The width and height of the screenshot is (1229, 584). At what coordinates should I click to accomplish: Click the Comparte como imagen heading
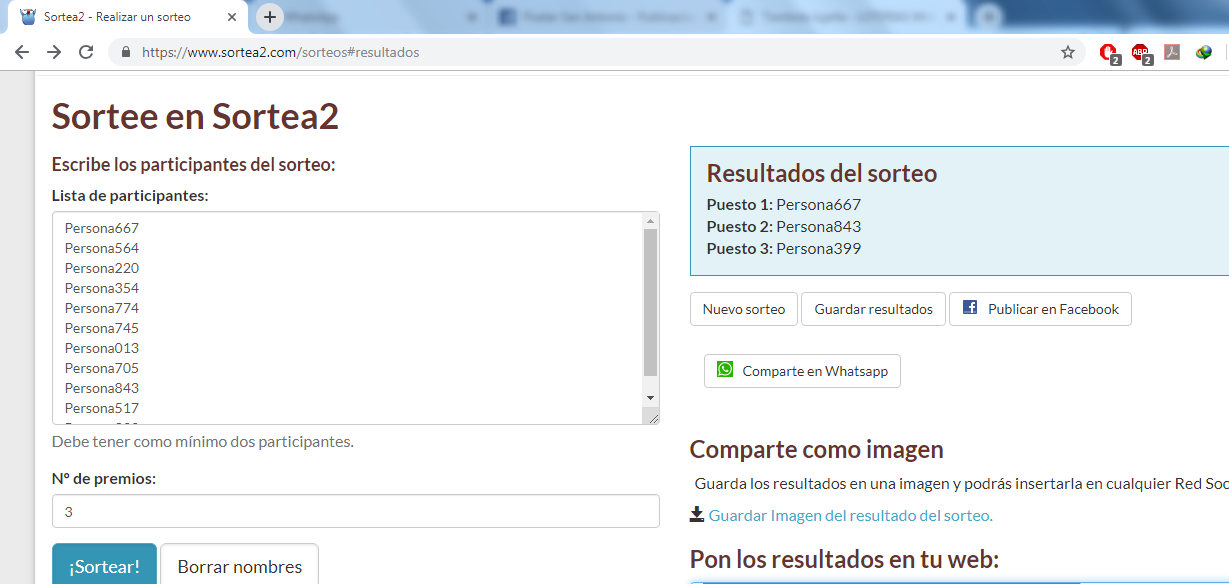(x=817, y=450)
